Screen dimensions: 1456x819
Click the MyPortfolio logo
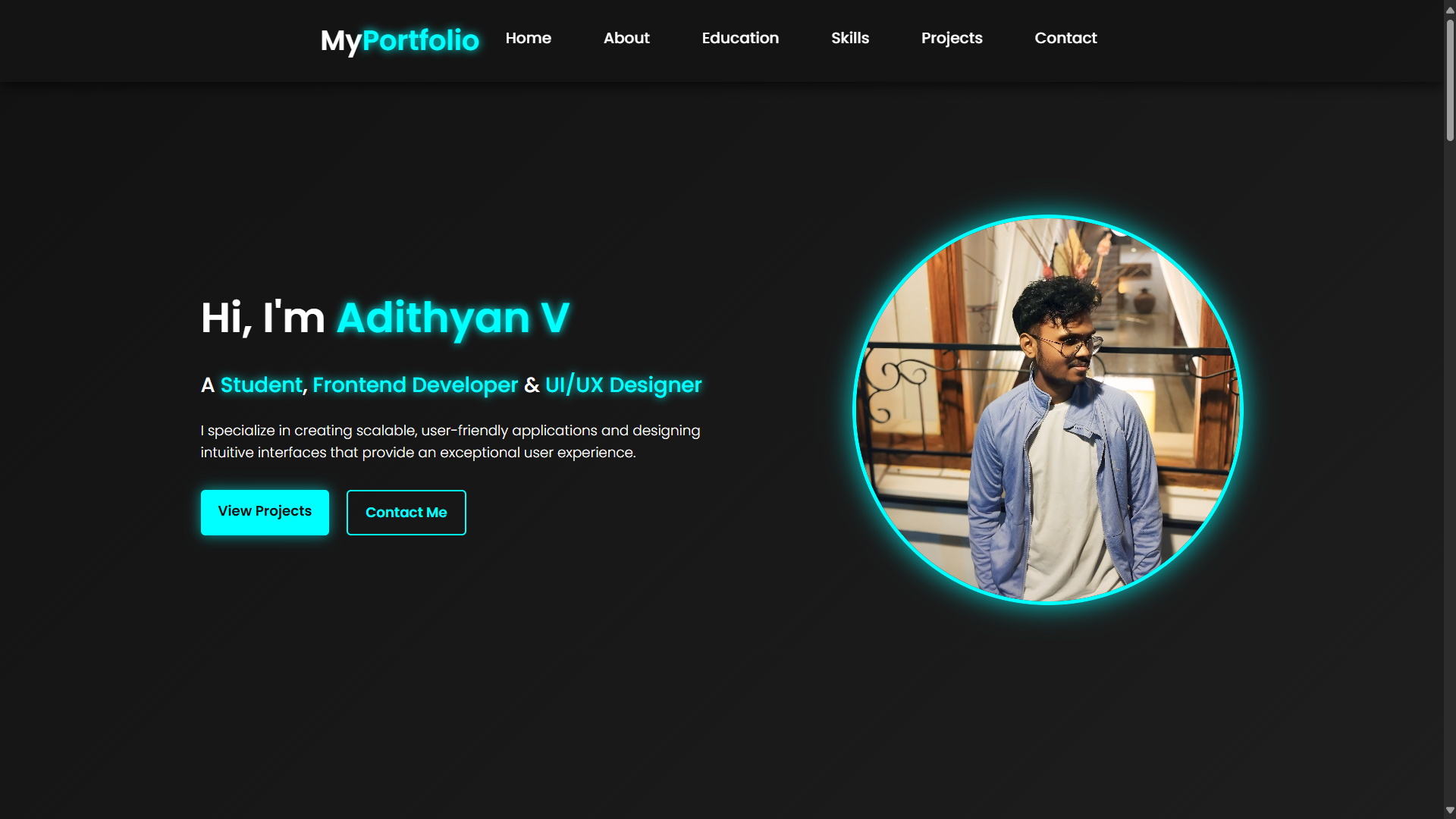click(x=400, y=40)
